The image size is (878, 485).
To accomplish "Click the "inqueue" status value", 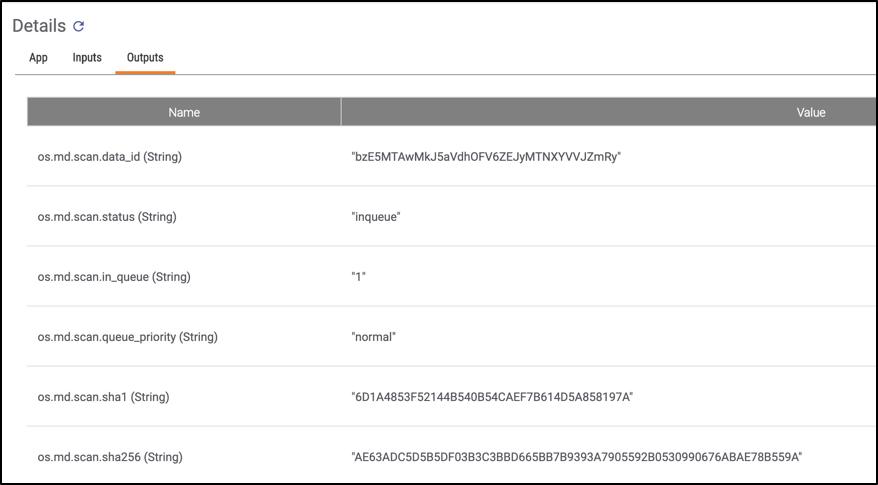I will coord(376,217).
